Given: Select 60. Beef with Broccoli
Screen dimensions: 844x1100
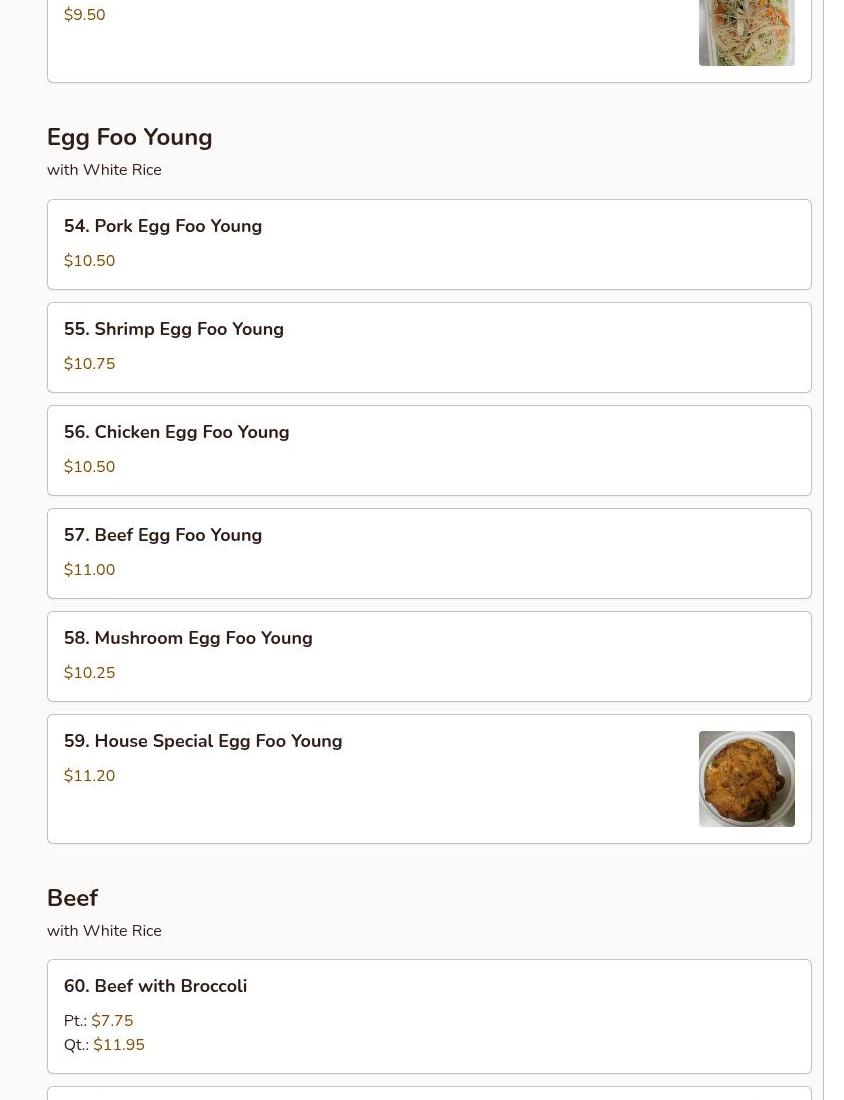Looking at the screenshot, I should (155, 987).
